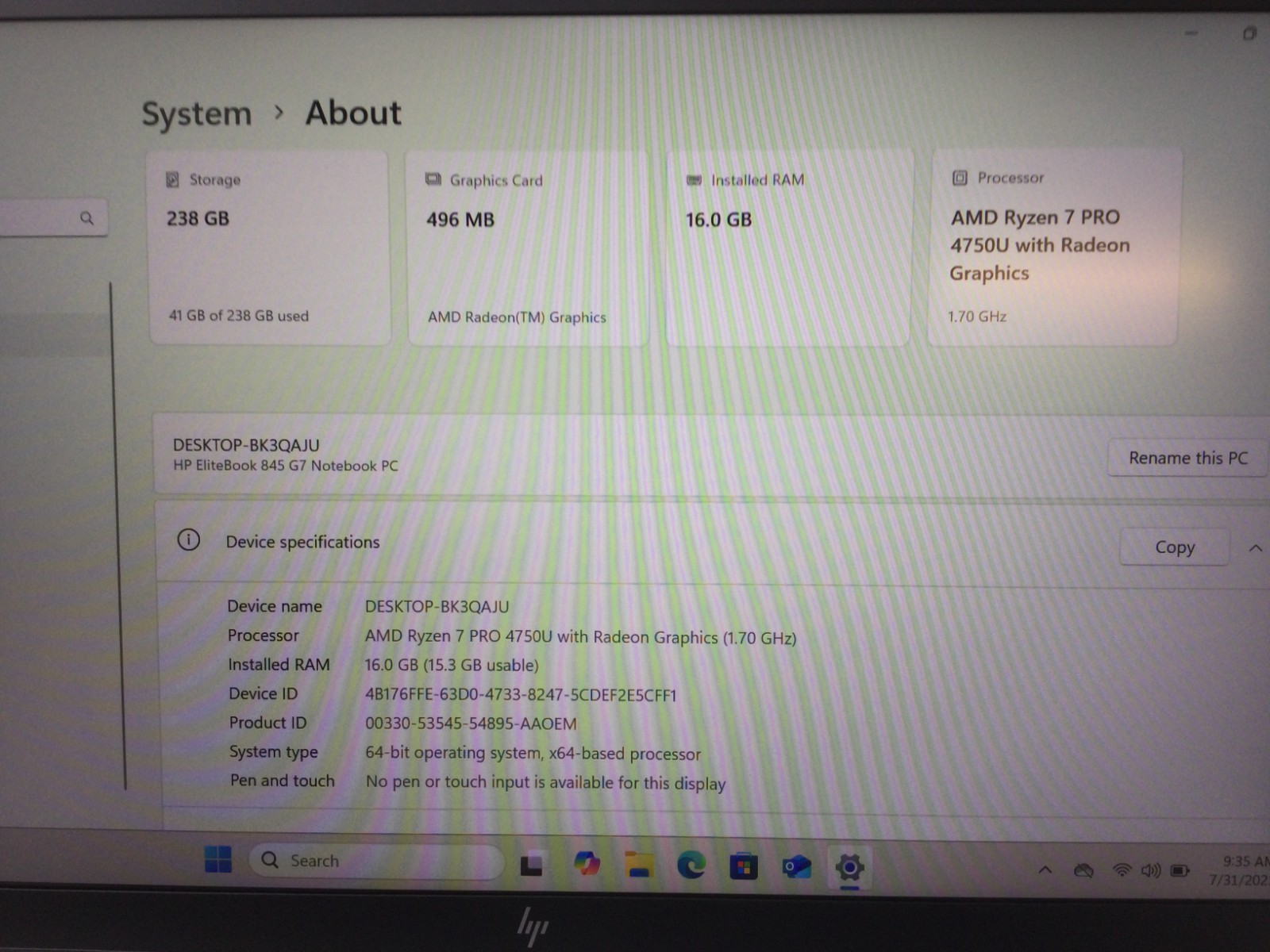Minimize the Settings window
This screenshot has width=1270, height=952.
(1191, 33)
